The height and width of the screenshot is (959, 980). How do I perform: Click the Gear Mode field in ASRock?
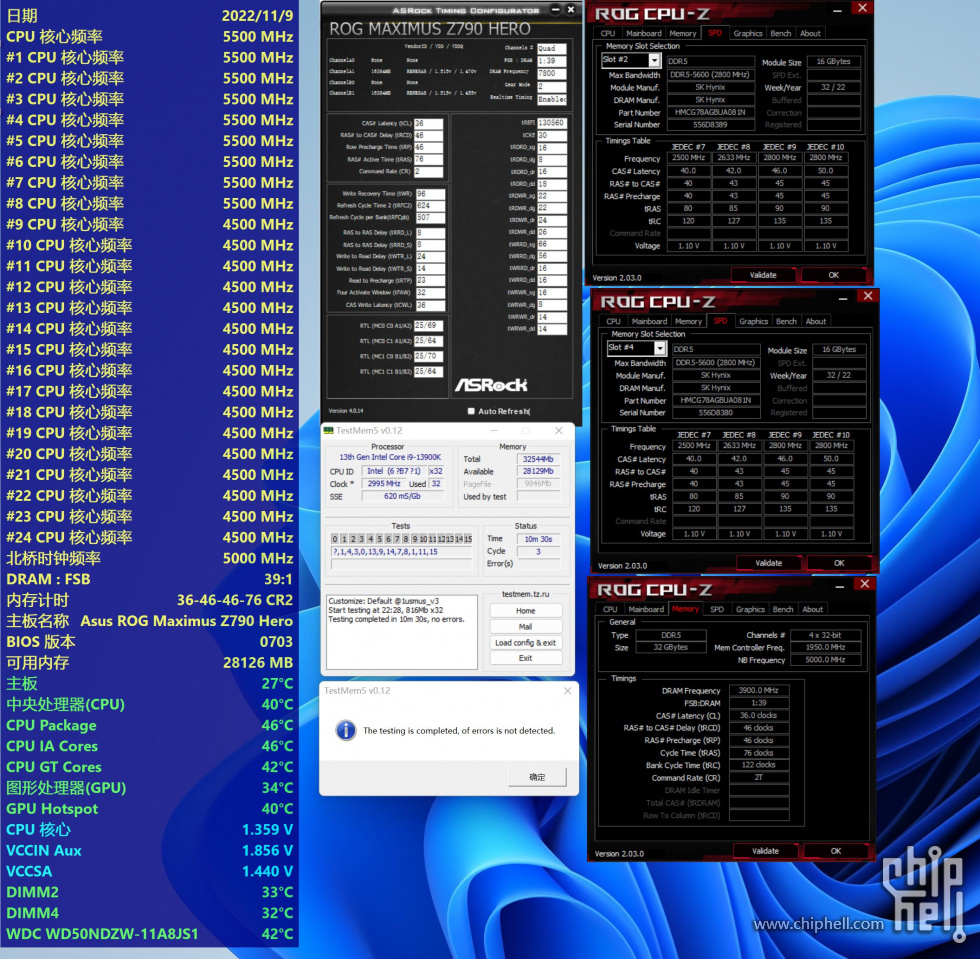[552, 86]
